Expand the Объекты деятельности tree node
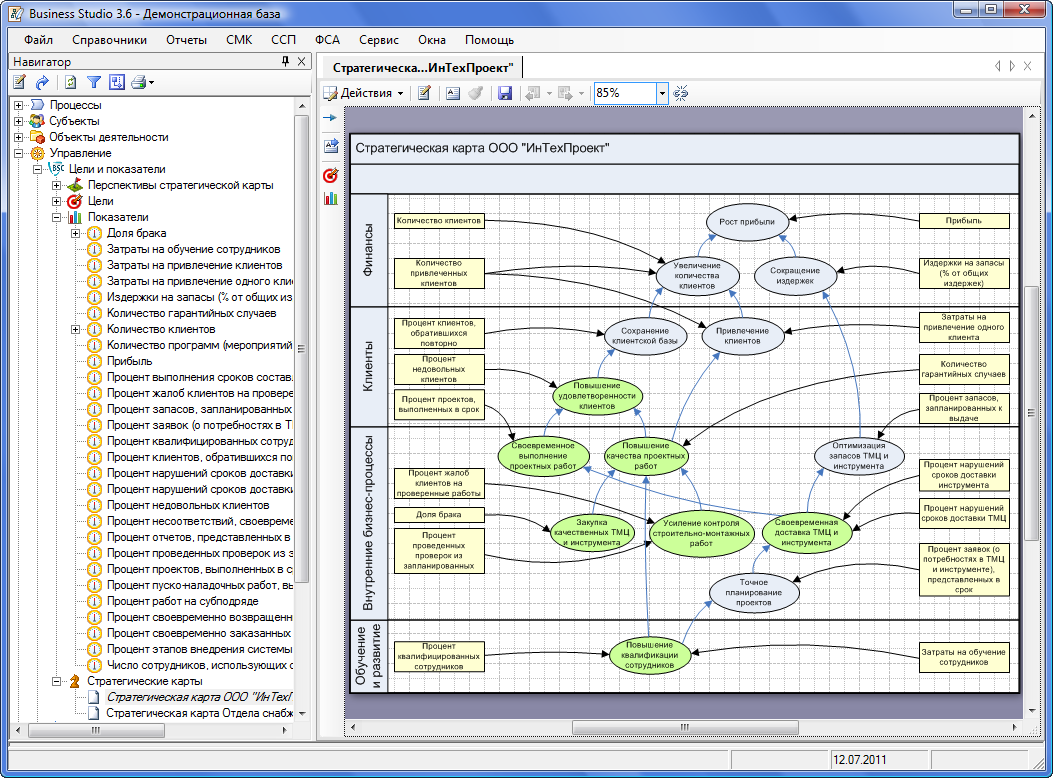The image size is (1053, 778). pyautogui.click(x=19, y=138)
